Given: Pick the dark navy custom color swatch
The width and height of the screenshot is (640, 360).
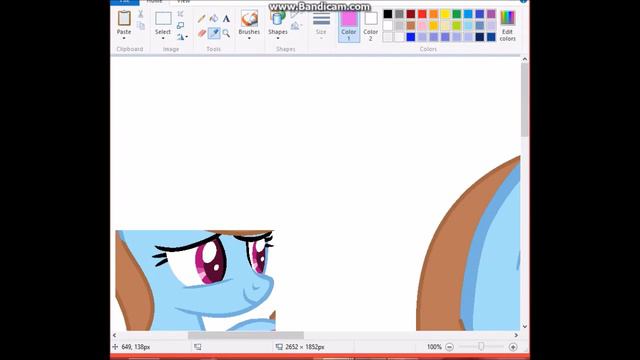Looking at the screenshot, I should tap(480, 37).
